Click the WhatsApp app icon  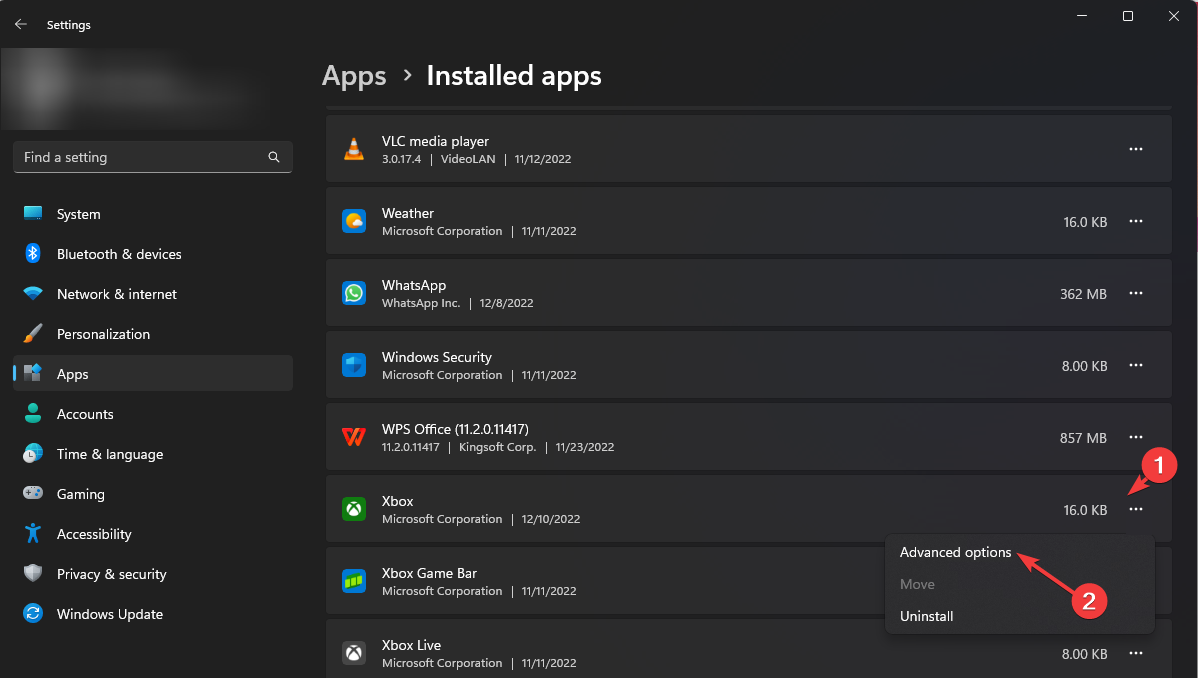click(354, 293)
